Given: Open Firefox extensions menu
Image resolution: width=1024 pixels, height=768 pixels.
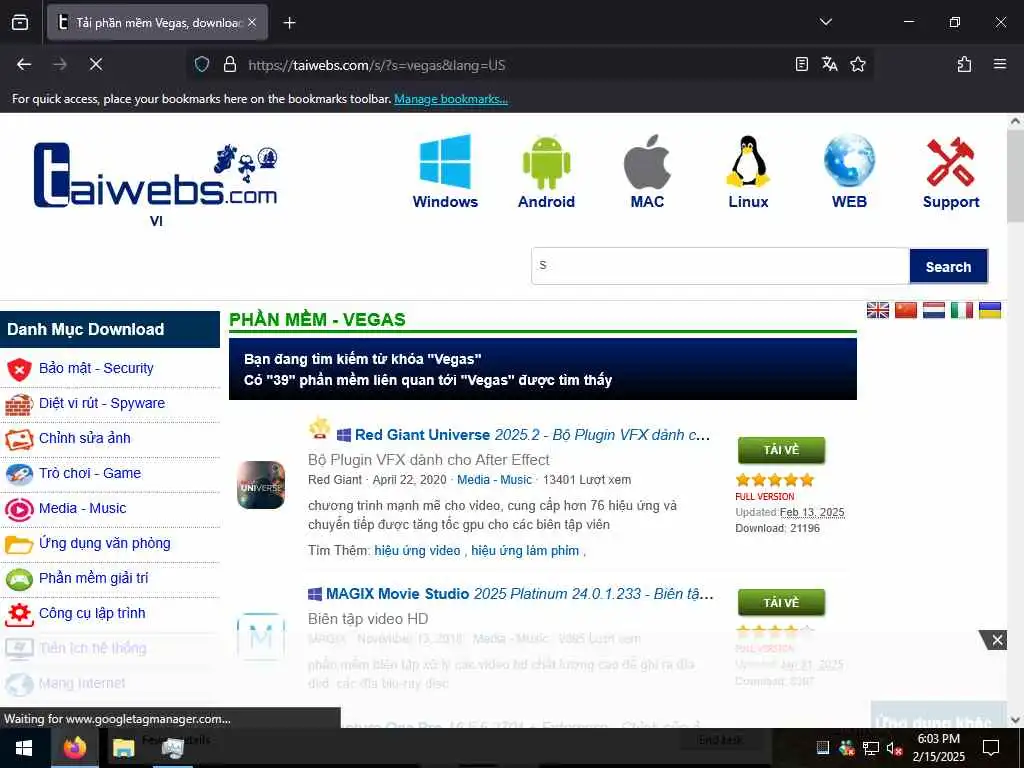Looking at the screenshot, I should (x=965, y=64).
